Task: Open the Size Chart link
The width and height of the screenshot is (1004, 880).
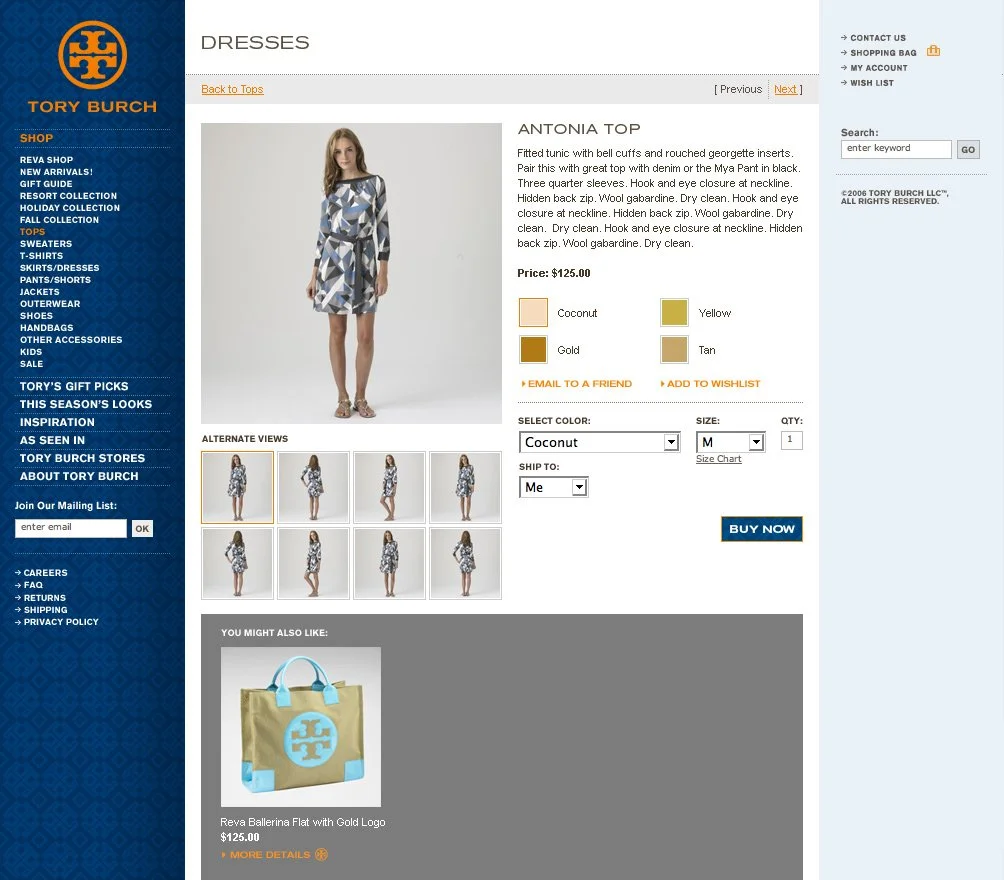Action: coord(718,459)
